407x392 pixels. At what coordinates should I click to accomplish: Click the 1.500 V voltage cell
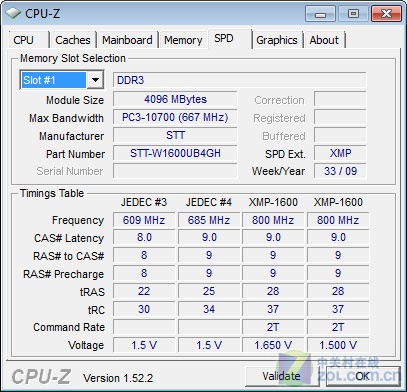pyautogui.click(x=338, y=345)
